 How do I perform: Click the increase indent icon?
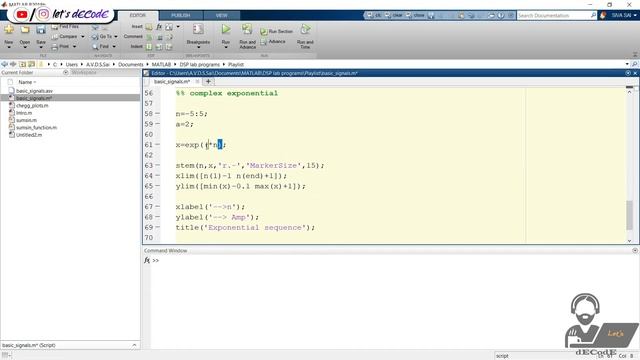click(x=159, y=47)
